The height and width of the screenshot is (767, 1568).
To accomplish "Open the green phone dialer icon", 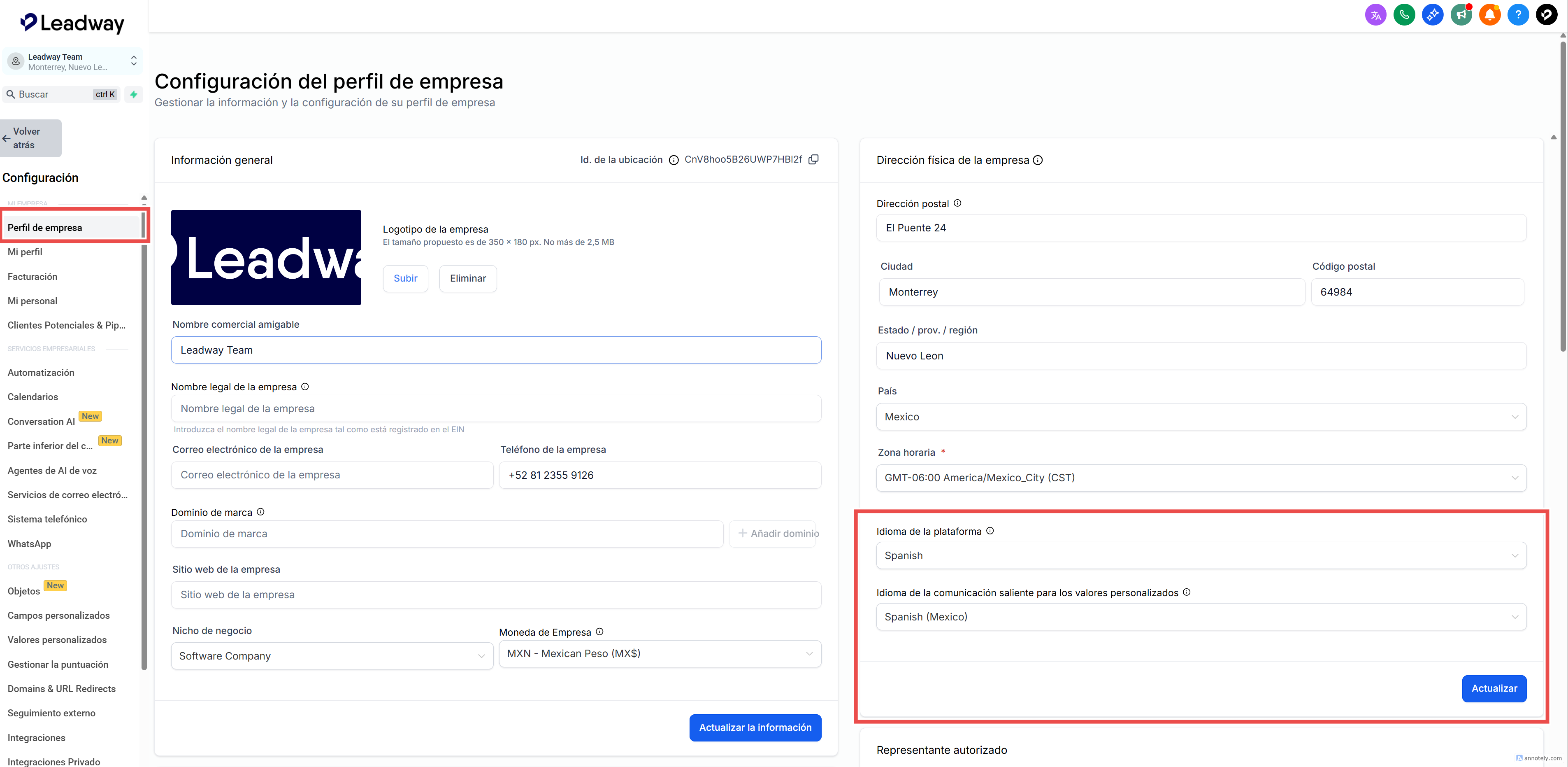I will coord(1404,15).
